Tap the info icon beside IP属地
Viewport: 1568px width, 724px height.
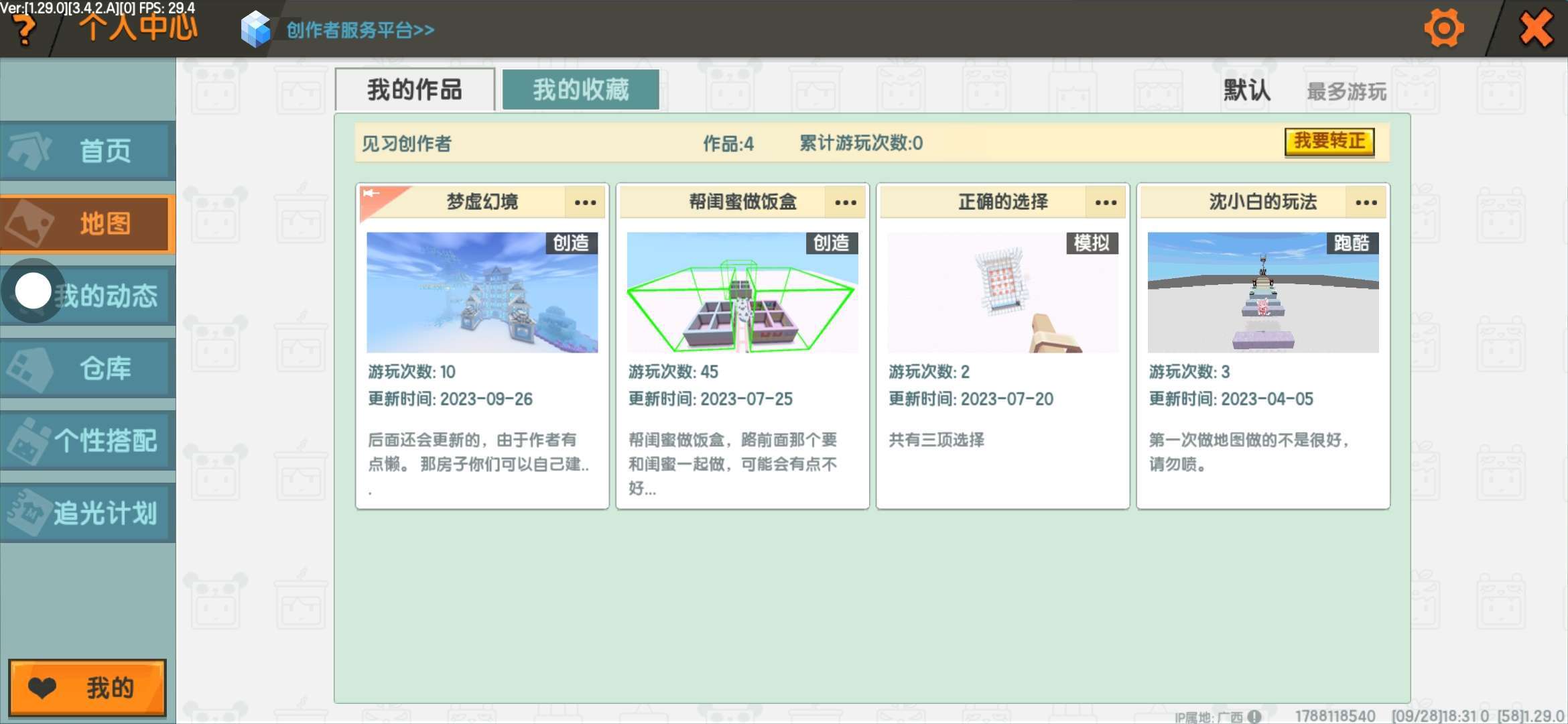pos(1254,717)
